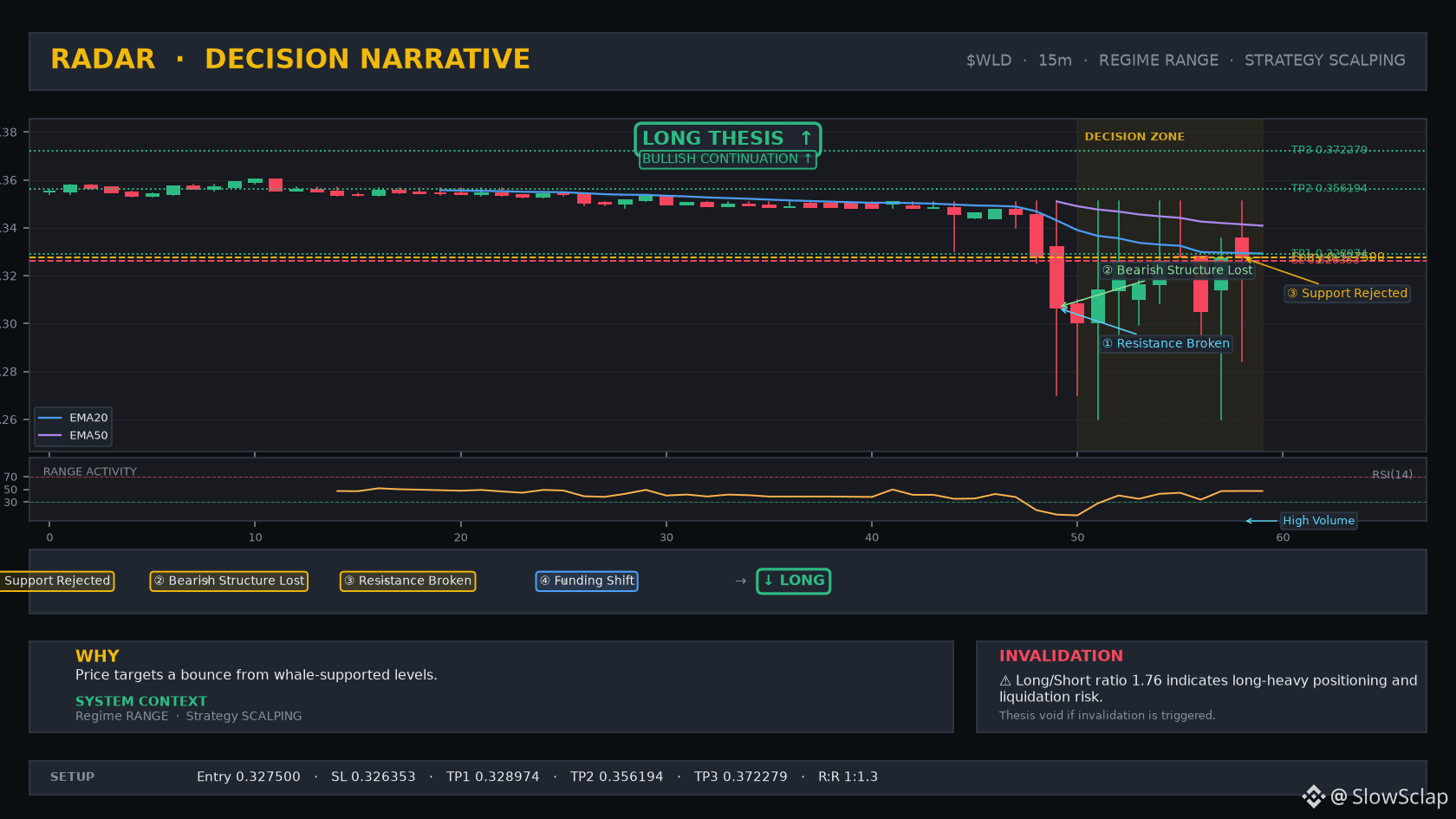Click the Resistance Broken annotation on the chart
Screen dimensions: 1456x819
[1165, 344]
